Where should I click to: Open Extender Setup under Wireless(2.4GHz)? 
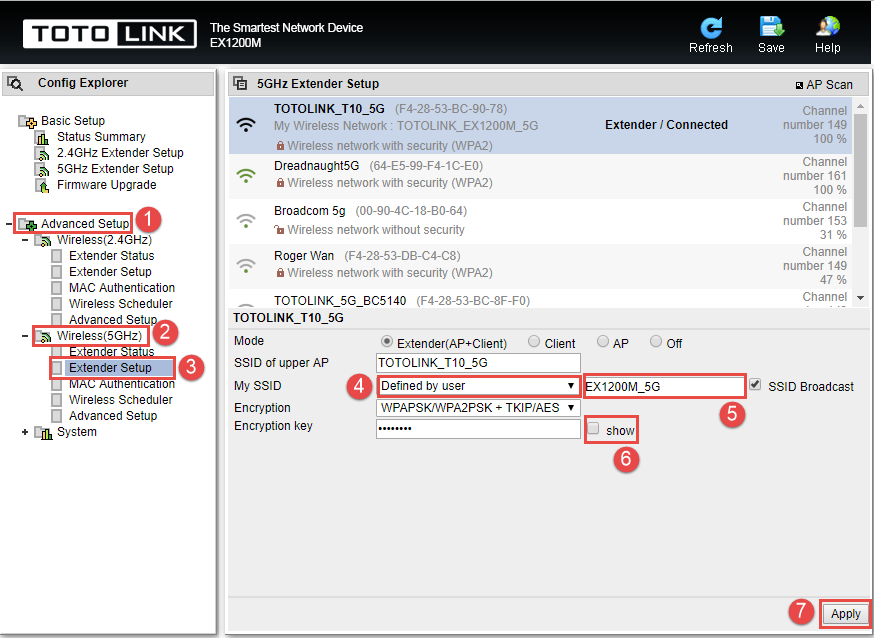(x=110, y=272)
